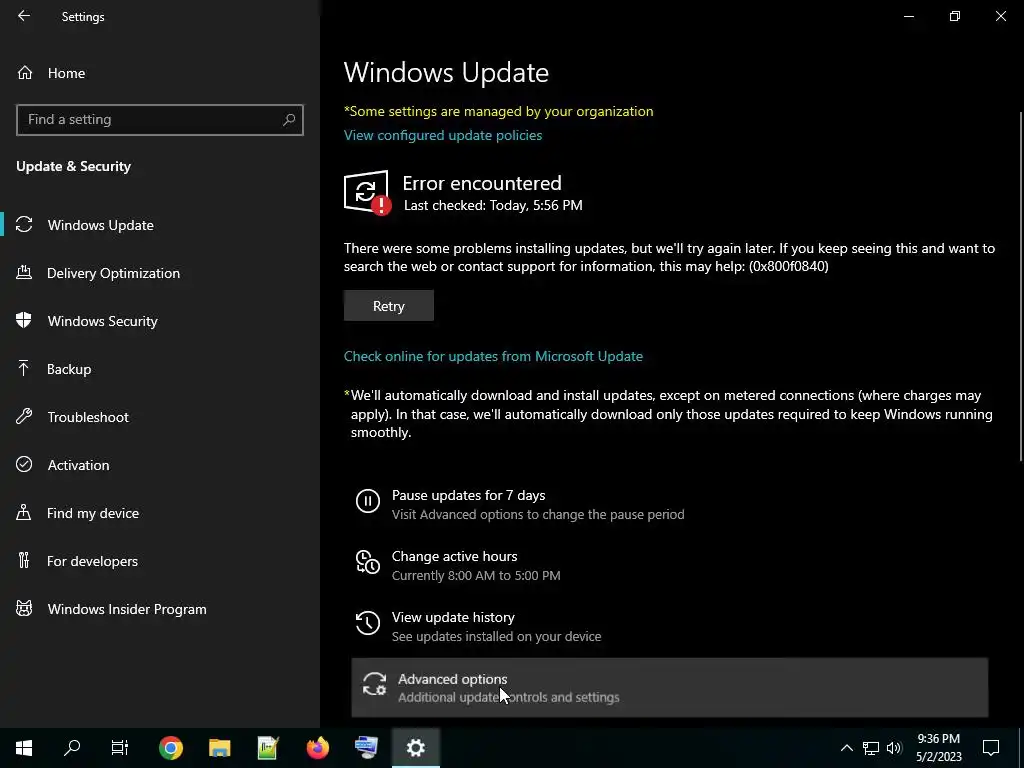
Task: Open the Notepad++ taskbar icon
Action: click(268, 748)
